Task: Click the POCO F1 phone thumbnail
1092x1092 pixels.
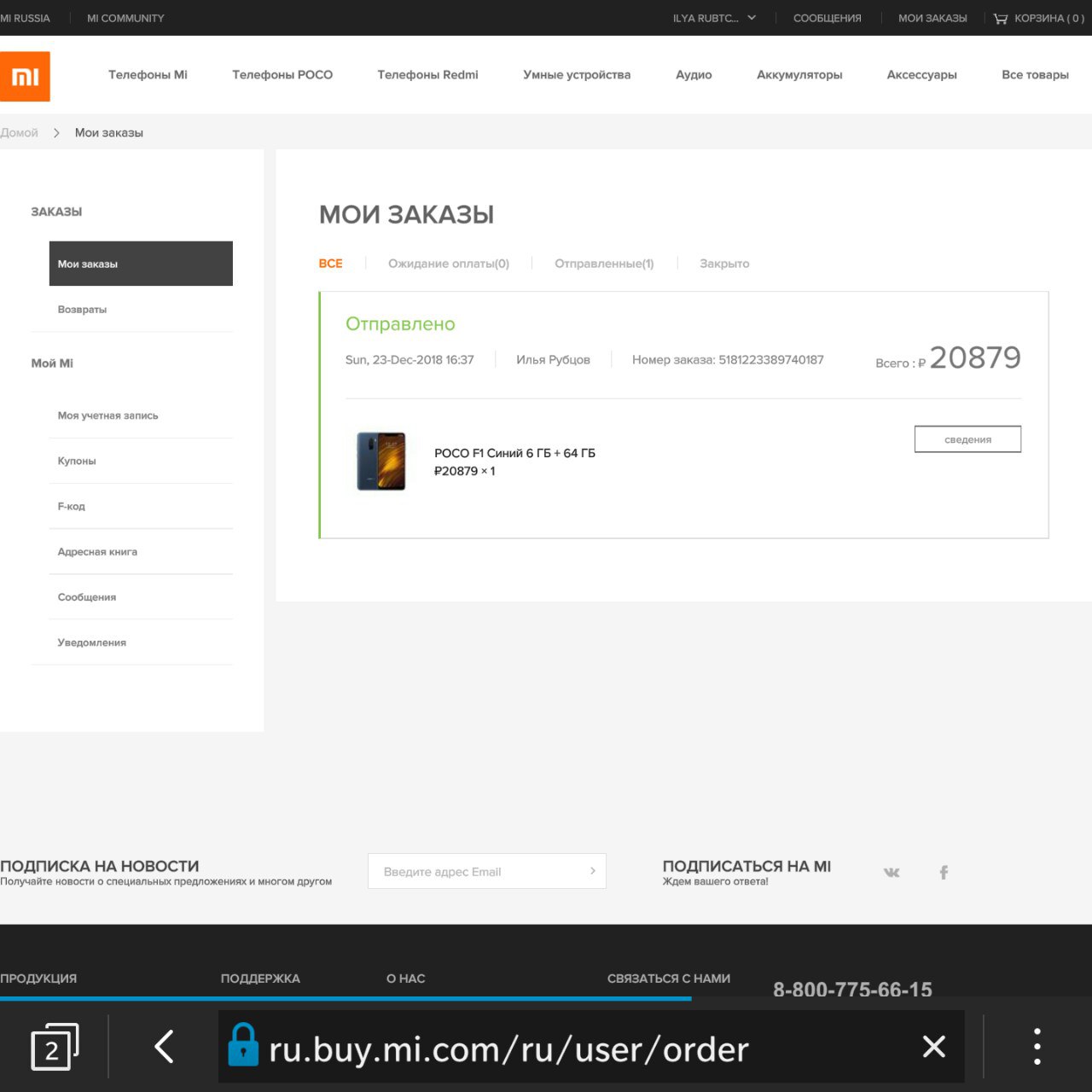Action: (x=380, y=462)
